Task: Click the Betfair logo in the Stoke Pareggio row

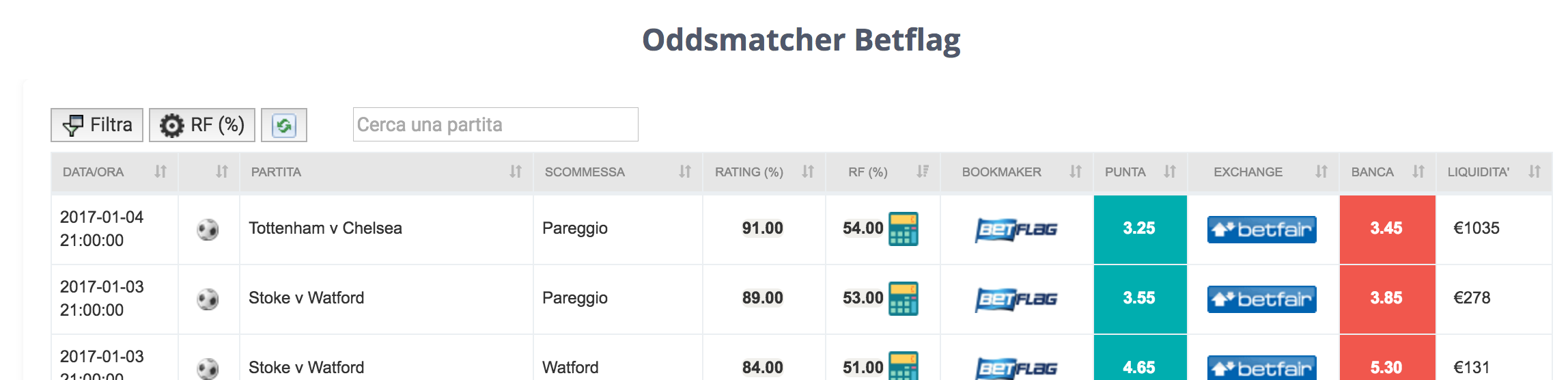Action: tap(1262, 299)
